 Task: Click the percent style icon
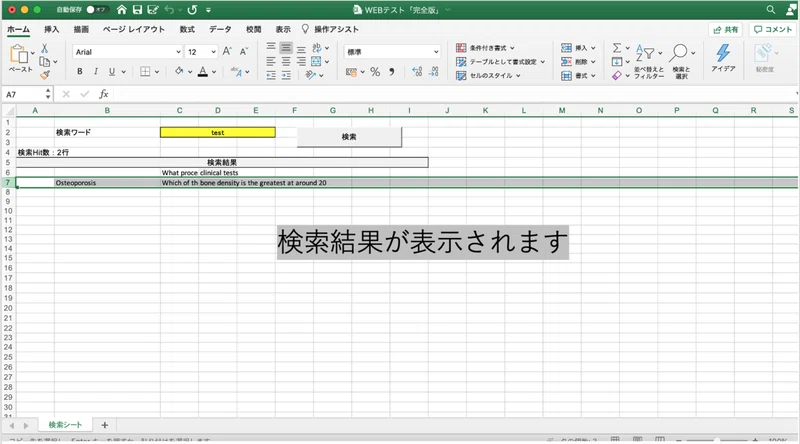(x=375, y=72)
